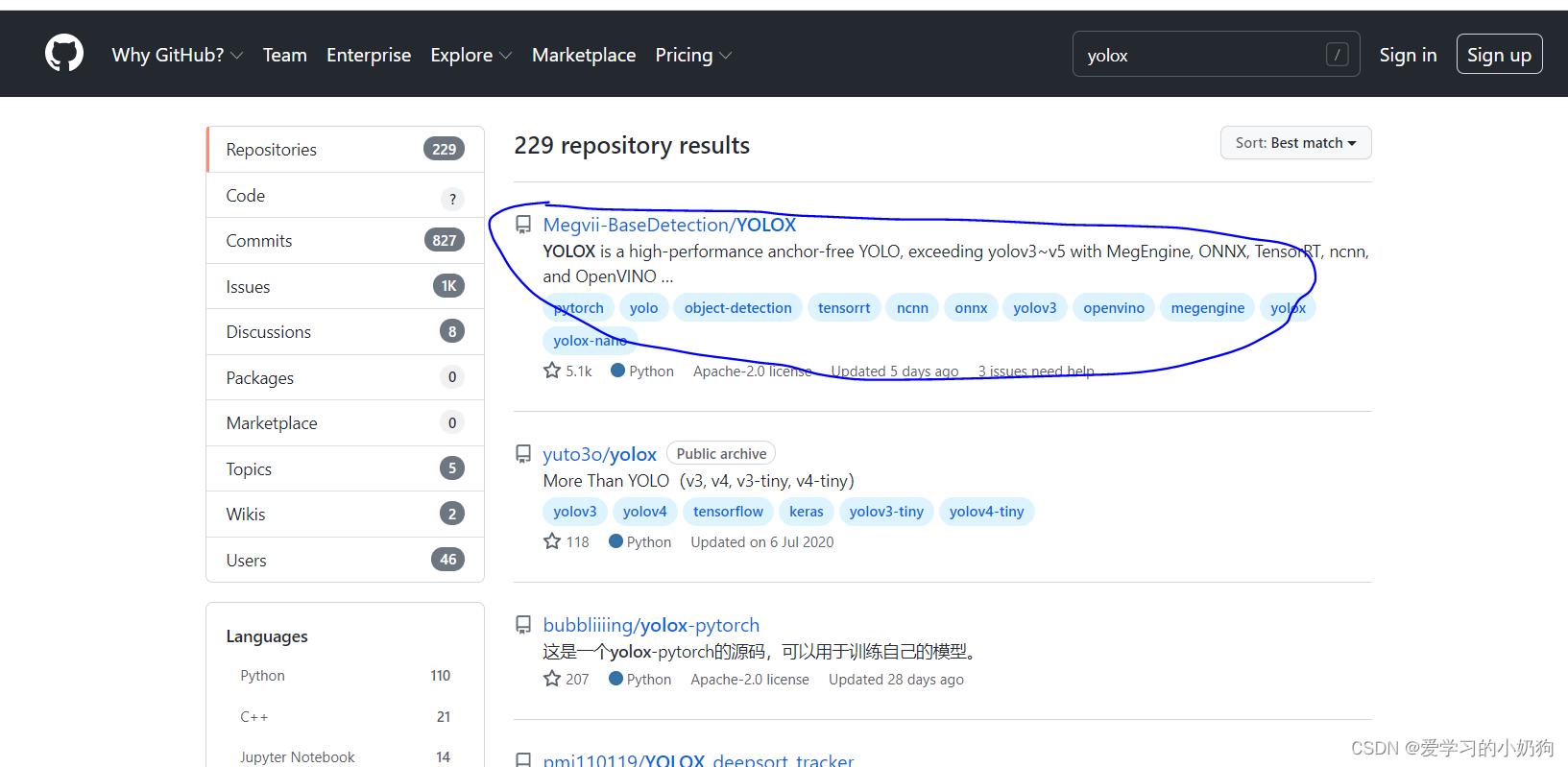This screenshot has height=767, width=1568.
Task: Open the Enterprise page
Action: coord(369,55)
